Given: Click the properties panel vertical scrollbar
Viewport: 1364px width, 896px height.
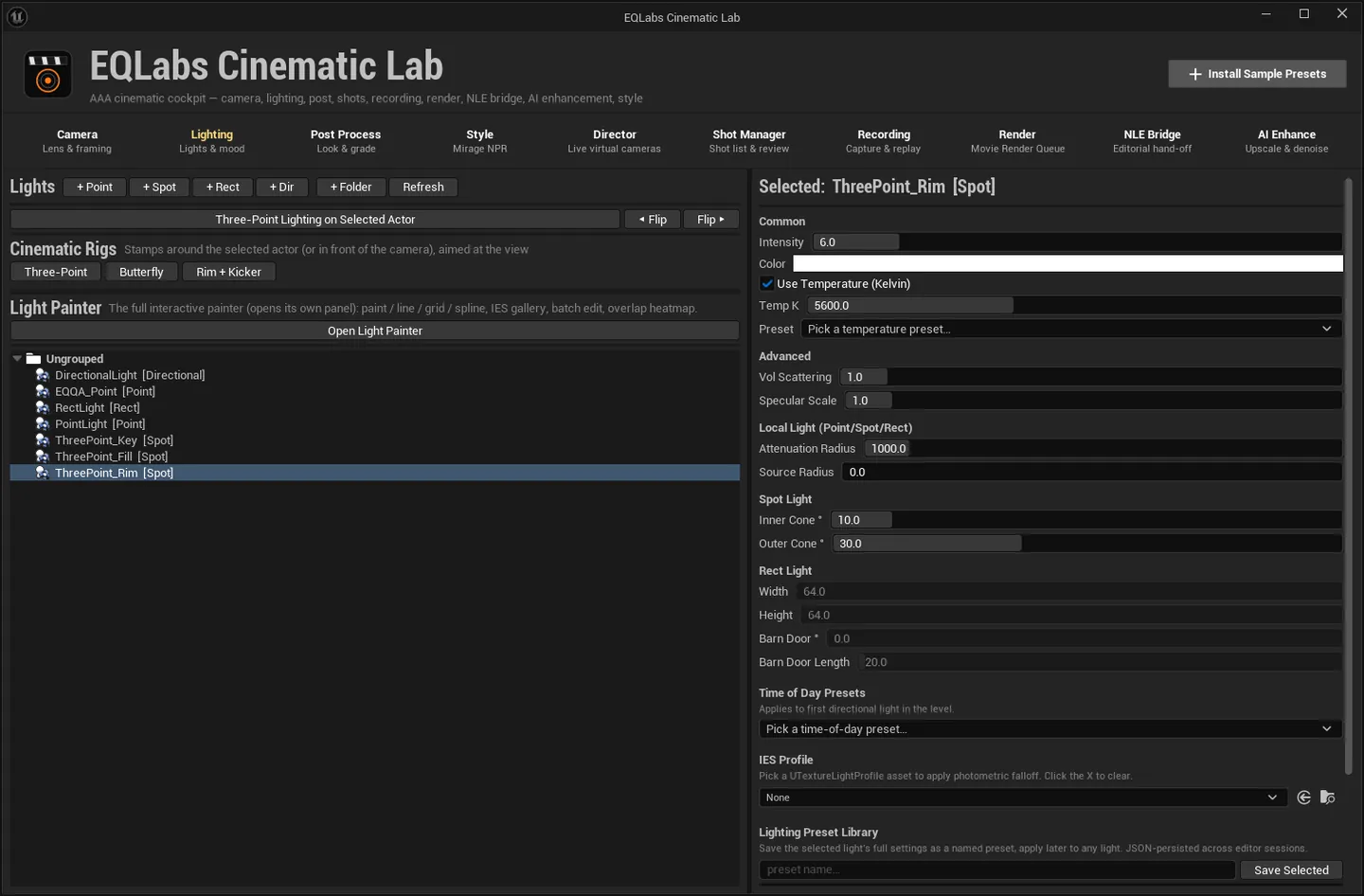Looking at the screenshot, I should coord(1348,475).
